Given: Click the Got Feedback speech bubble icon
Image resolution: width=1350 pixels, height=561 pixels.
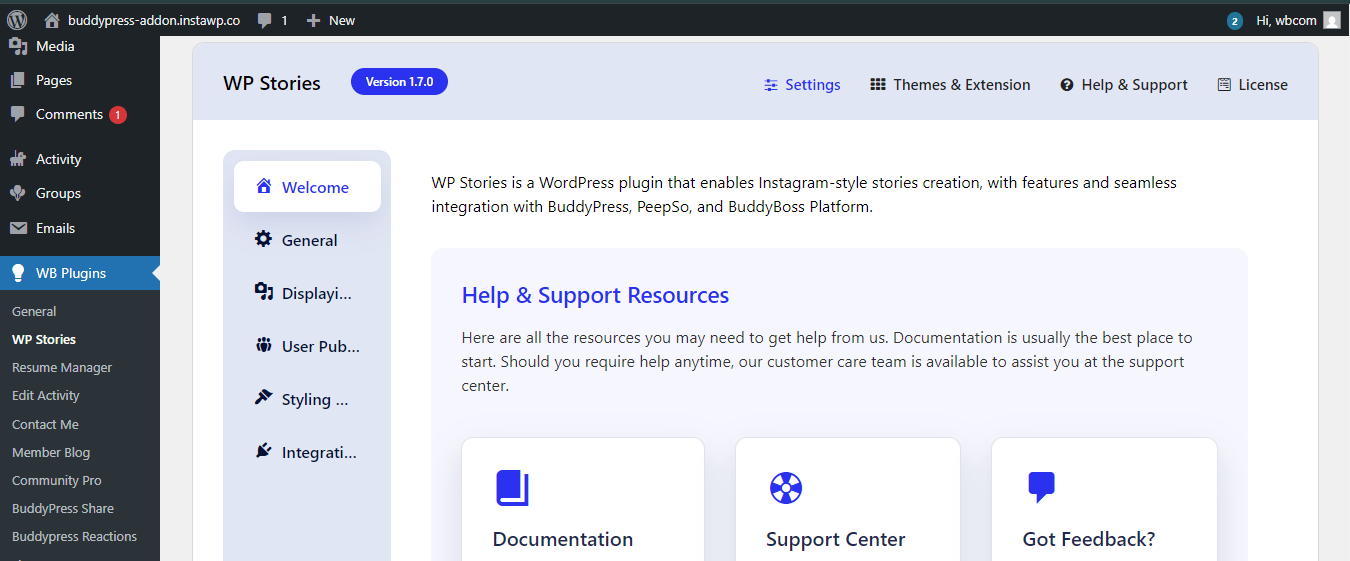Looking at the screenshot, I should point(1041,487).
